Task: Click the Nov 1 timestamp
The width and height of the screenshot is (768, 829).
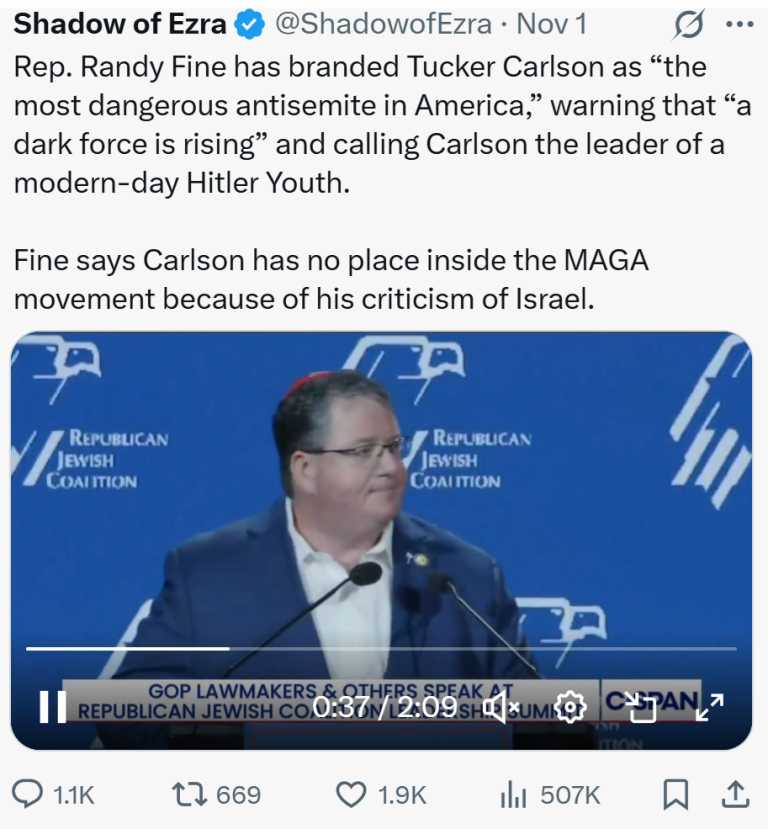Action: [551, 23]
